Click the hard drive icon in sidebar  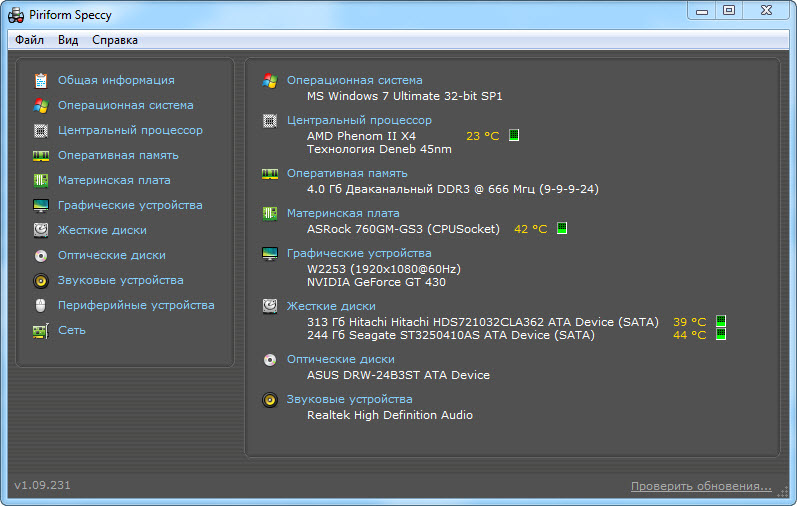pos(41,230)
